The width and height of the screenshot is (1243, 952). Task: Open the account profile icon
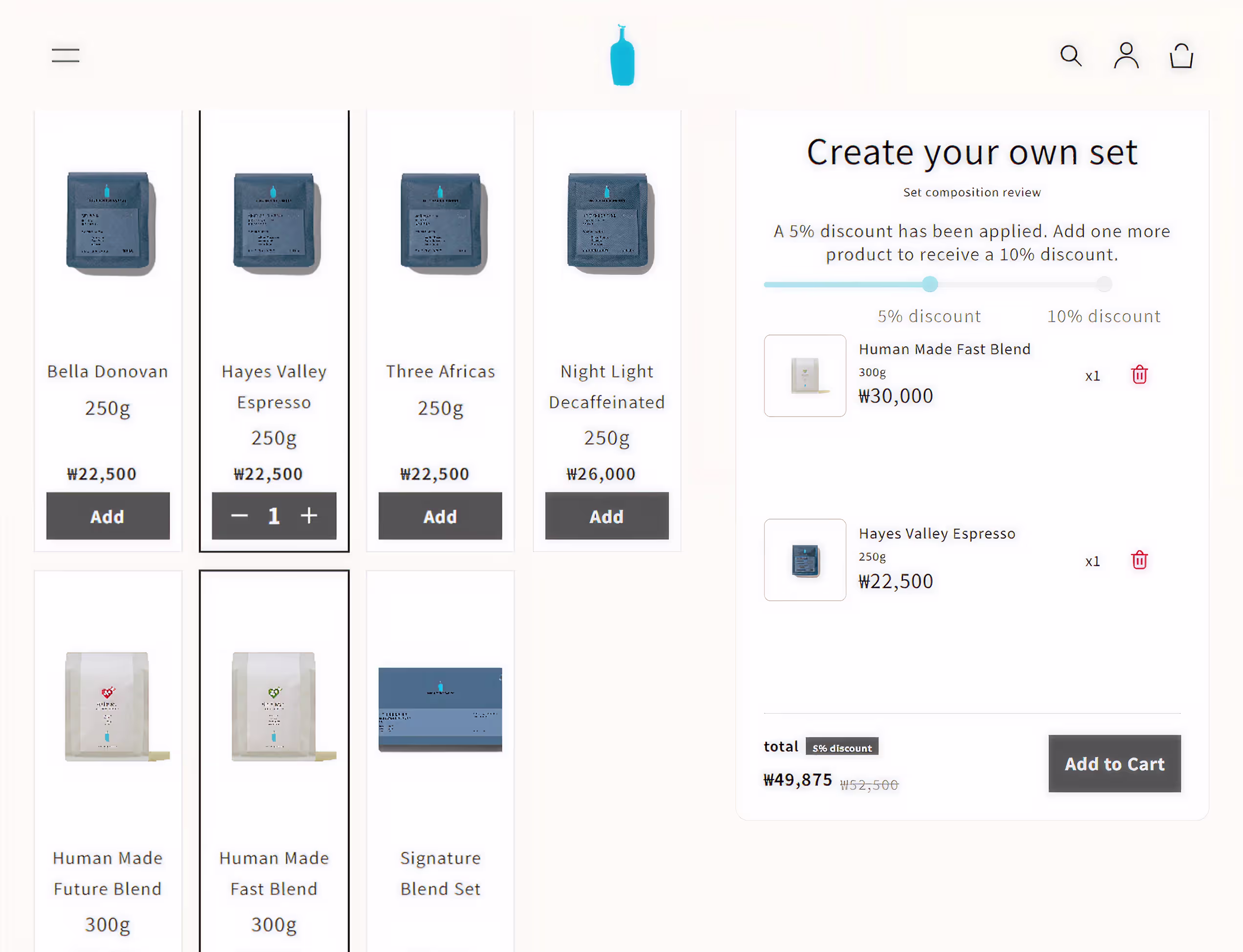1126,56
